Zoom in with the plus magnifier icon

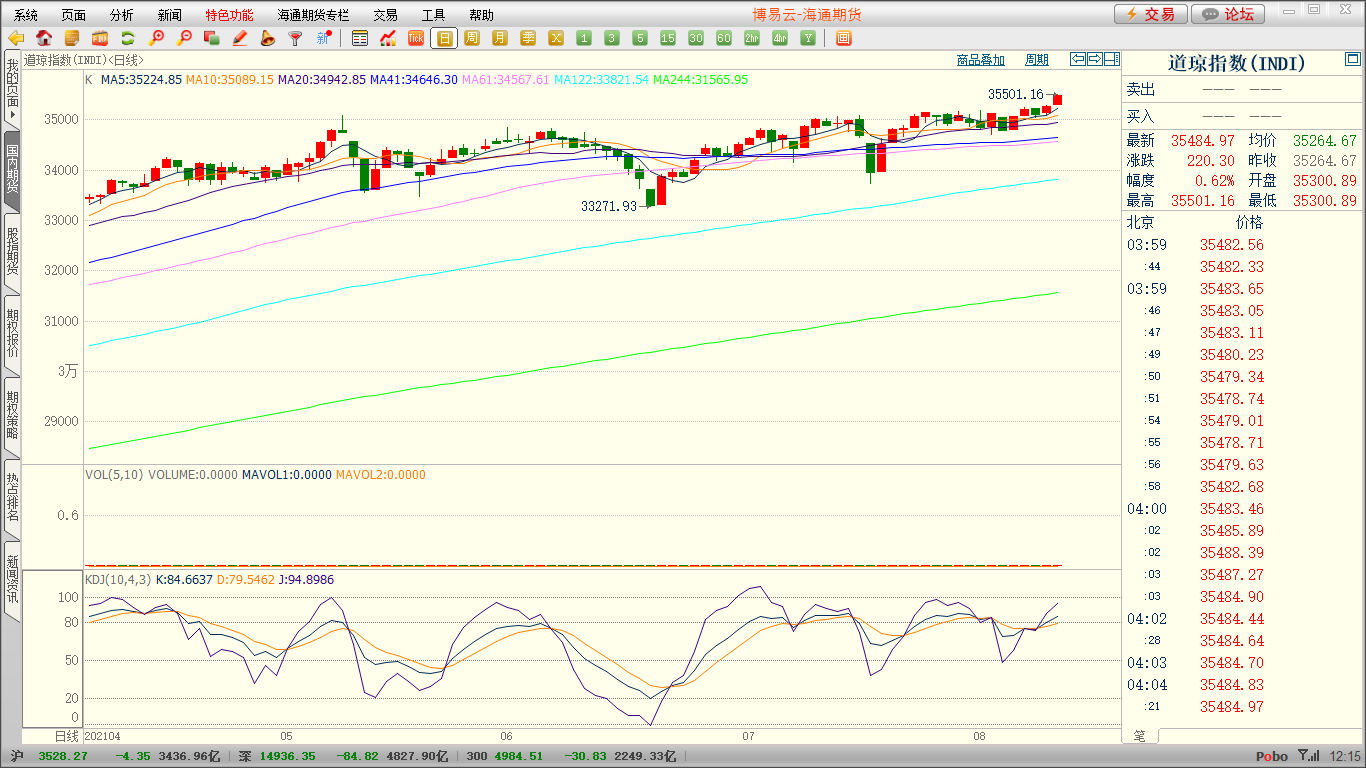click(156, 38)
